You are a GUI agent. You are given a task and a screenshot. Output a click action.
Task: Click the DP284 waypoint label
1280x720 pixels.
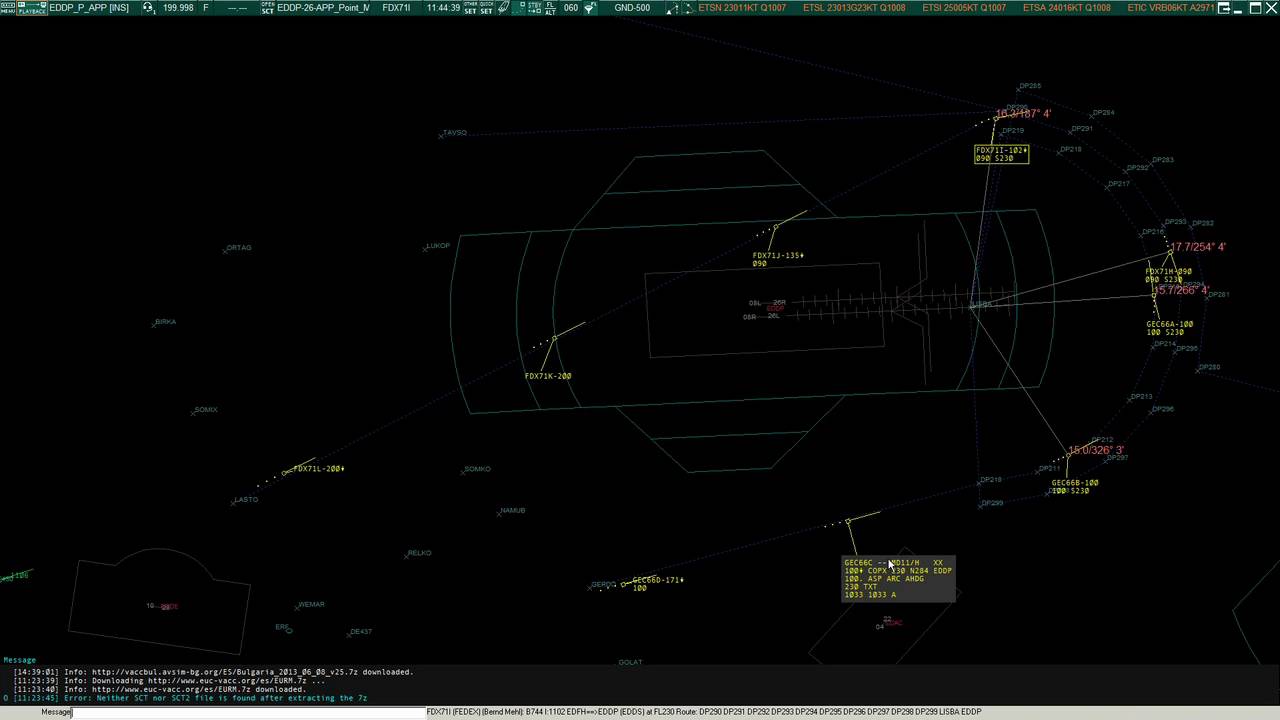pyautogui.click(x=1104, y=112)
